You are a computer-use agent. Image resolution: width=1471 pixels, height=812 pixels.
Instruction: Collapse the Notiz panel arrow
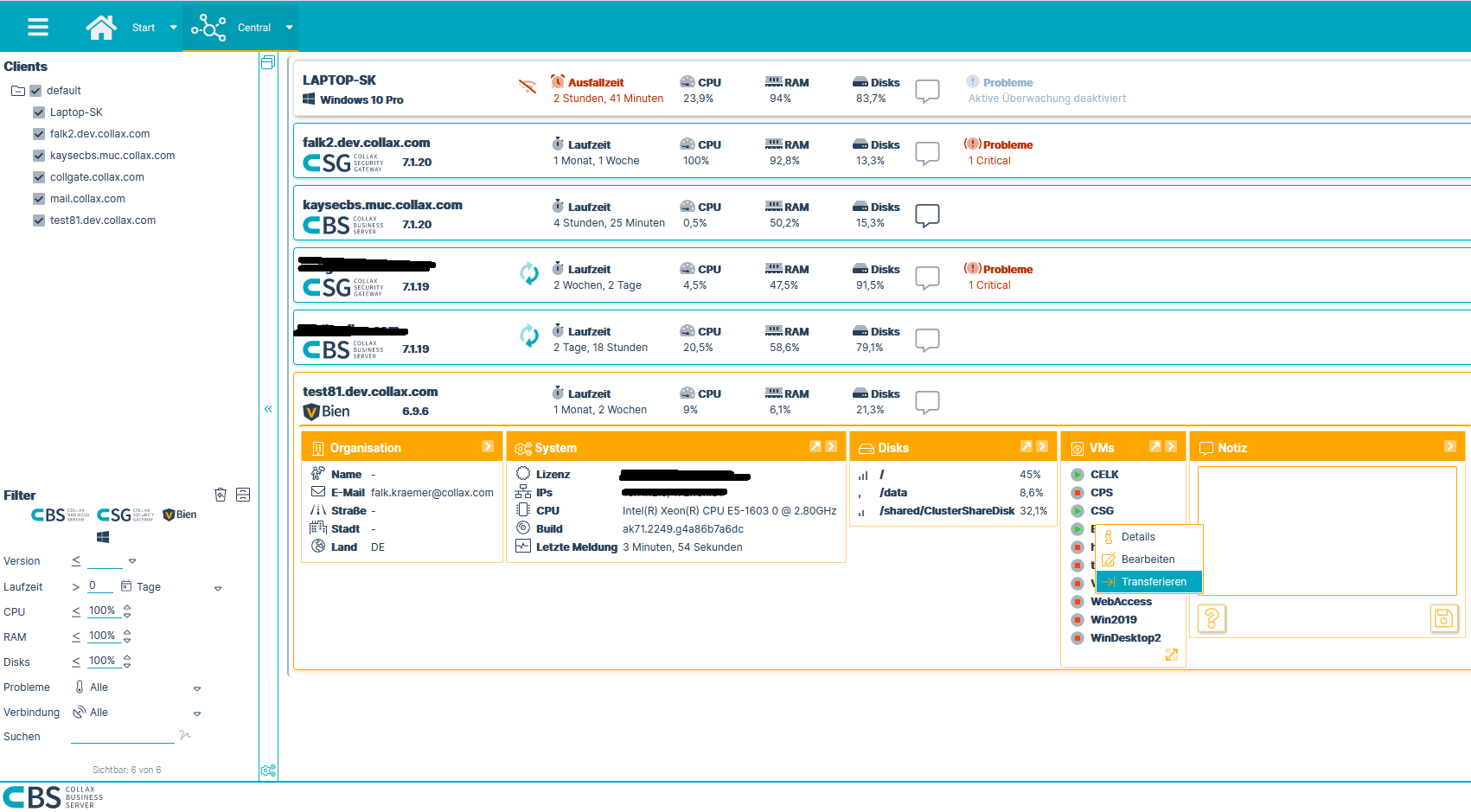pyautogui.click(x=1450, y=446)
